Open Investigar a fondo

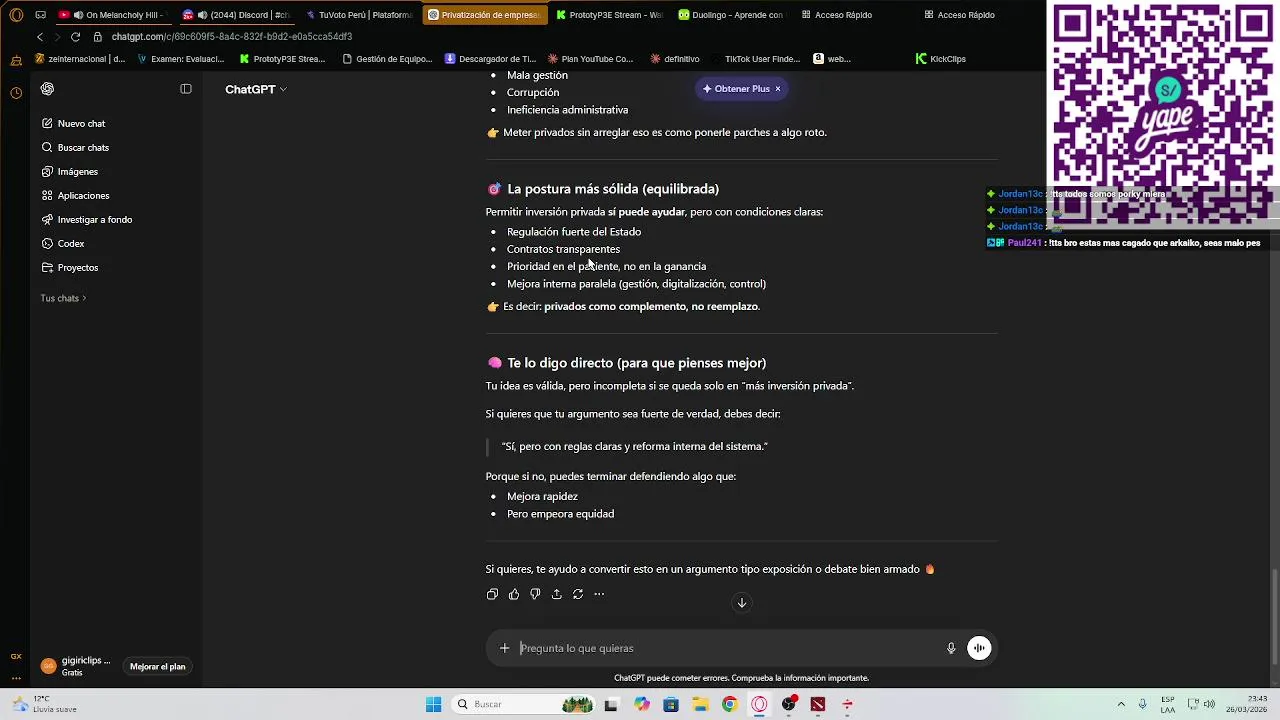click(87, 220)
